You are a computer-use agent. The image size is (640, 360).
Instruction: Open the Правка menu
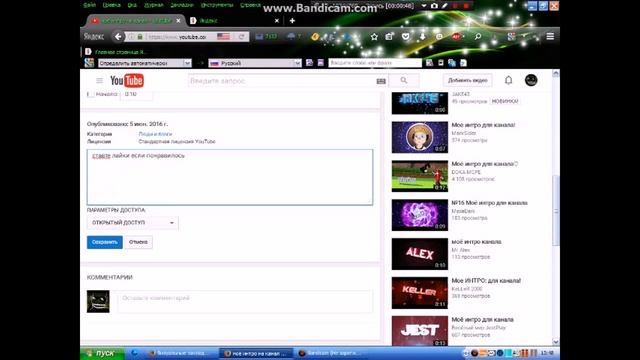tap(111, 5)
